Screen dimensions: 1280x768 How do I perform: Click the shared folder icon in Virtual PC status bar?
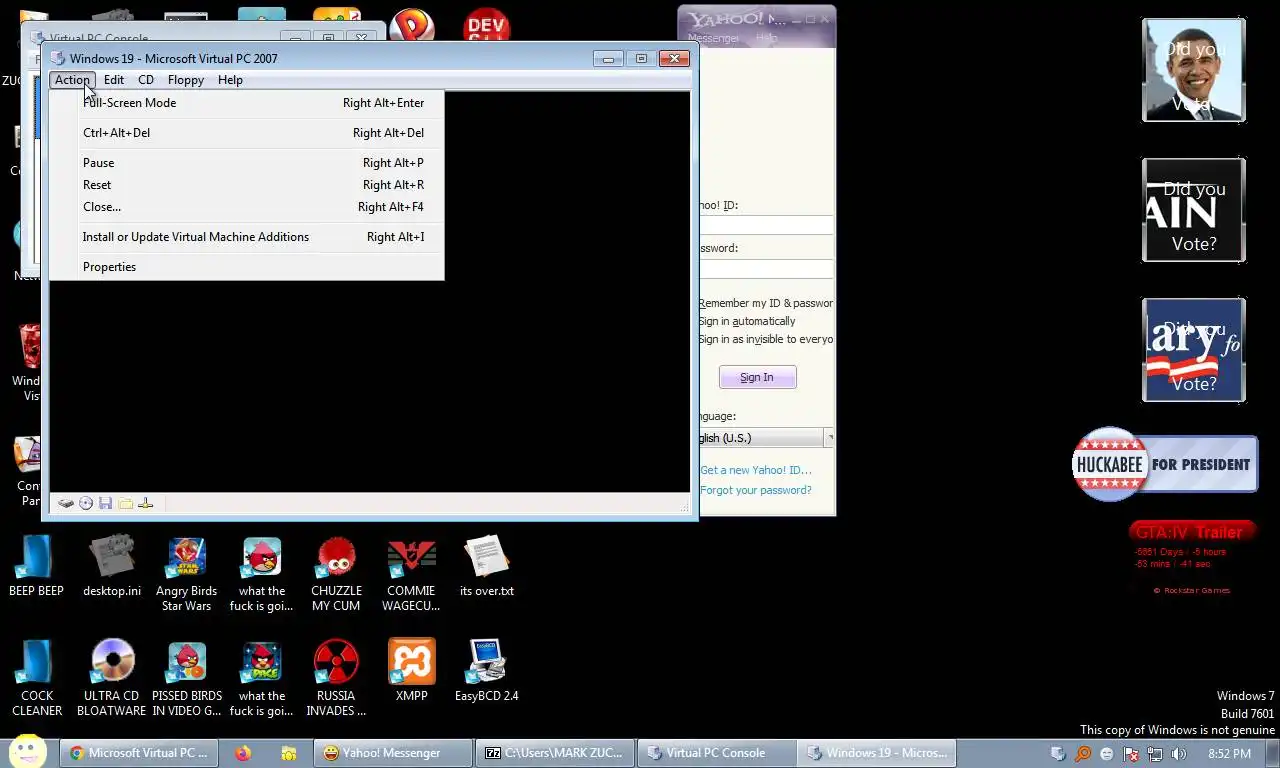point(125,503)
